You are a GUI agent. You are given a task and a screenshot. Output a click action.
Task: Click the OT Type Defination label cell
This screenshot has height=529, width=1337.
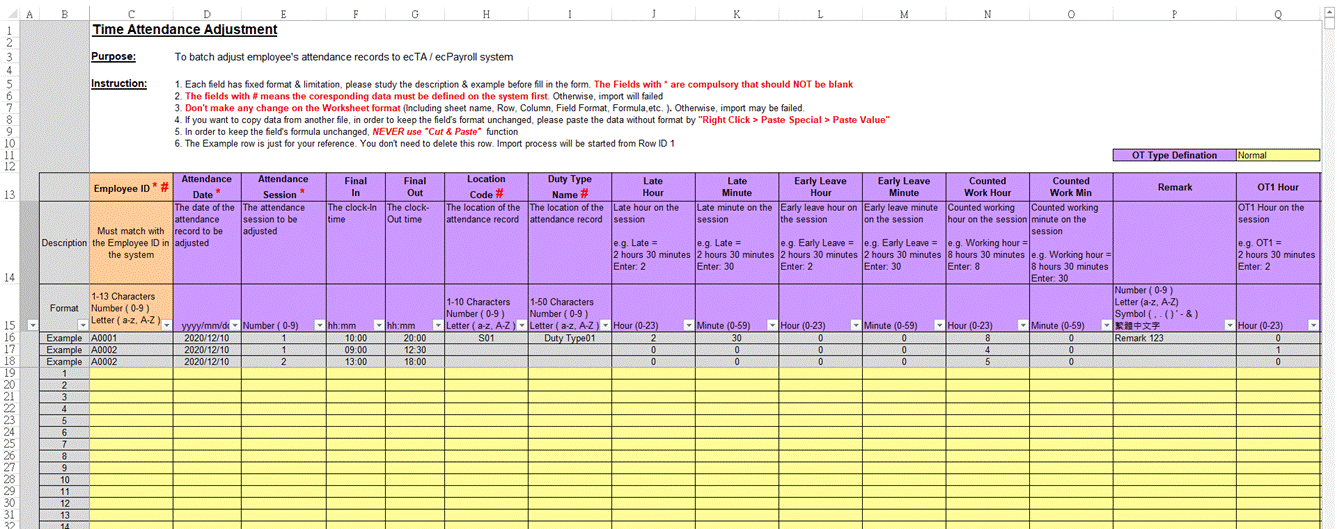[1174, 155]
